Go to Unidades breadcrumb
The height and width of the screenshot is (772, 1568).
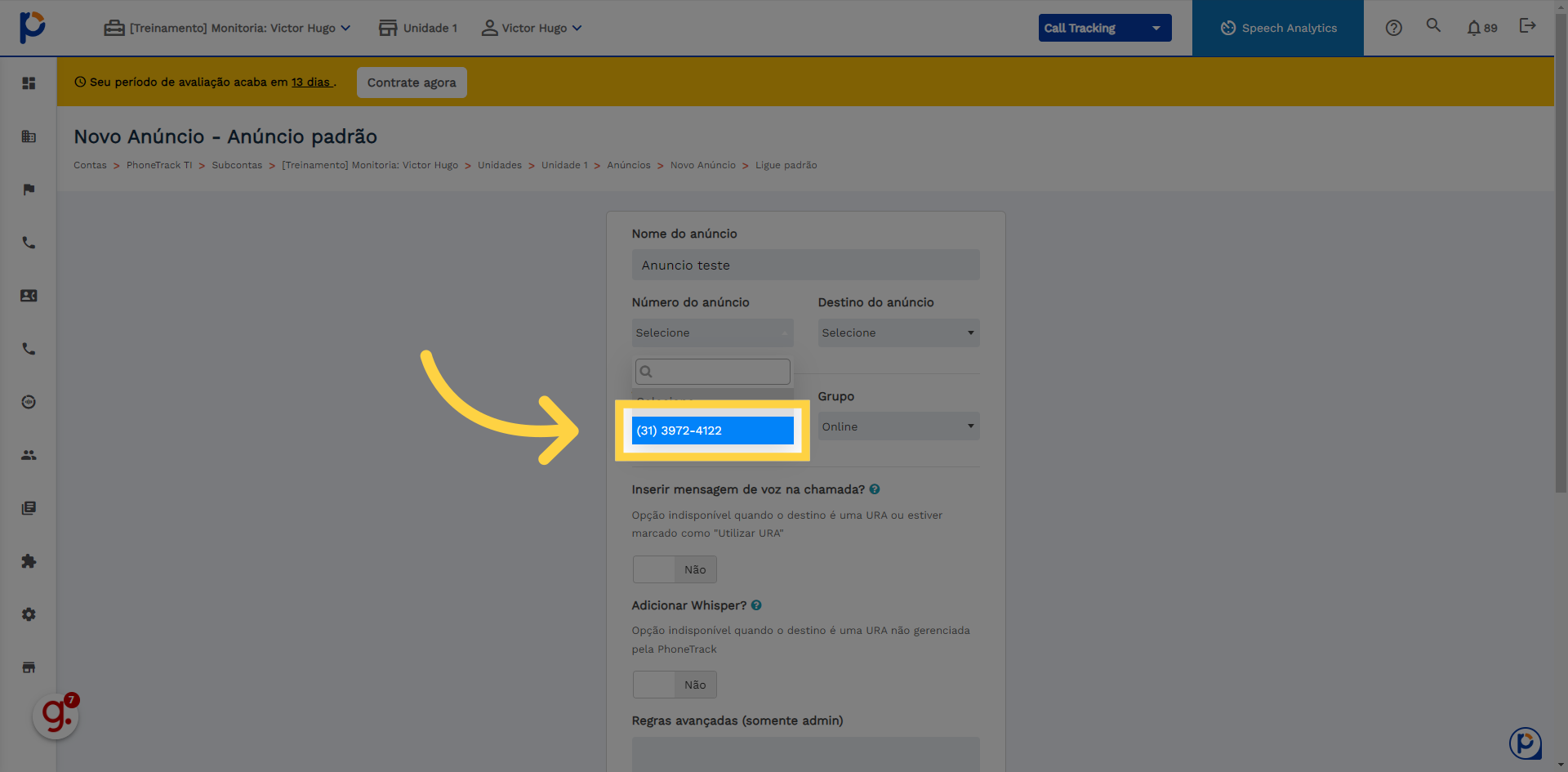tap(500, 165)
